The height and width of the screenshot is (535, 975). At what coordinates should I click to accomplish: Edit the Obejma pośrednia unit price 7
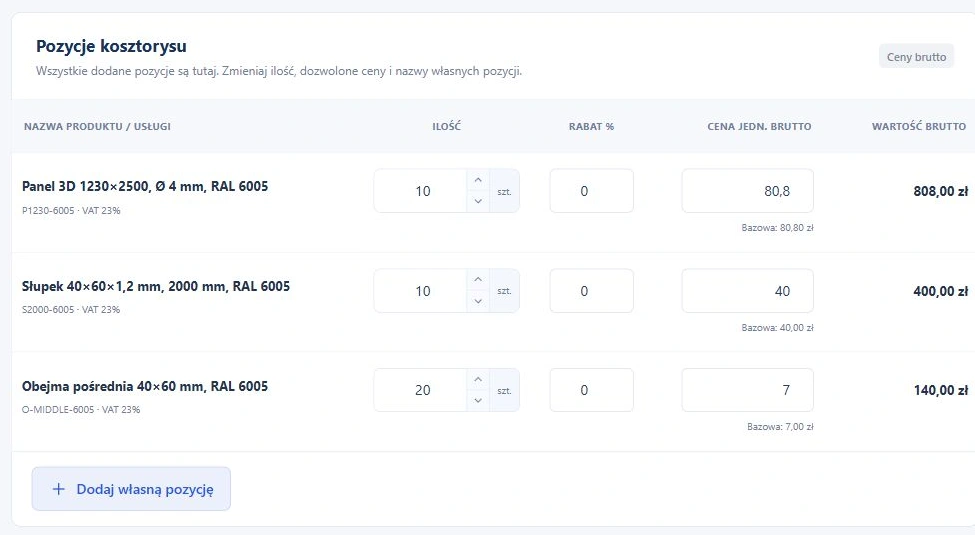click(747, 390)
